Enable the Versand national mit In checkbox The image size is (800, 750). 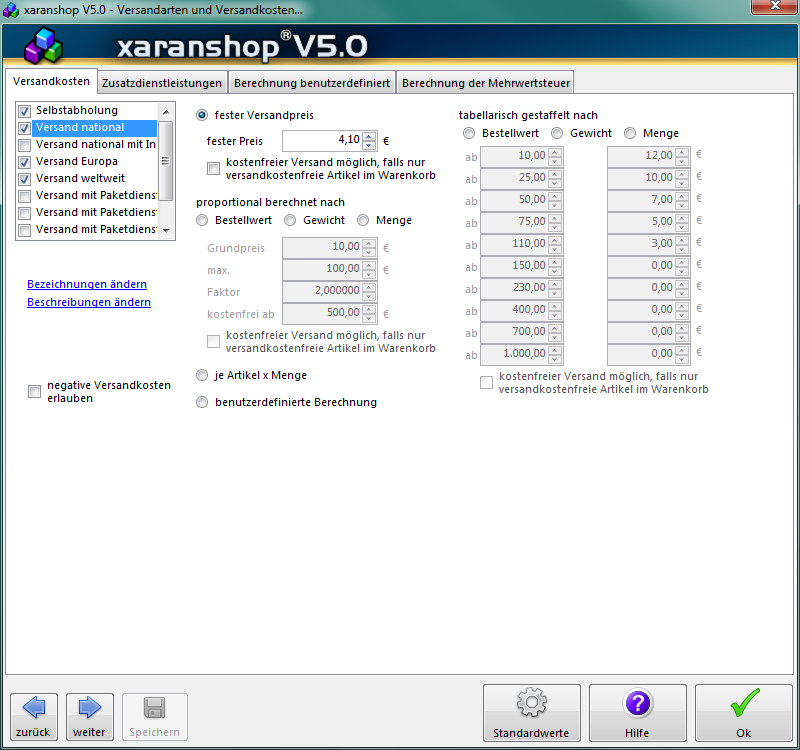[x=24, y=145]
